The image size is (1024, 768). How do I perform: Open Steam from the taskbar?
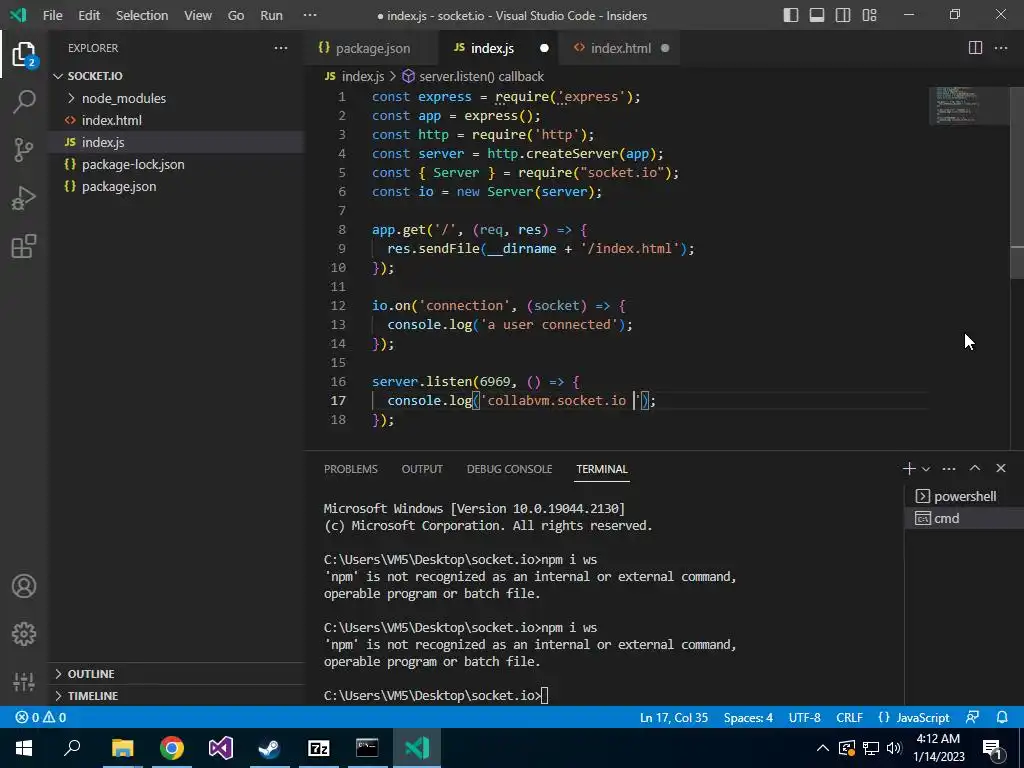coord(269,748)
